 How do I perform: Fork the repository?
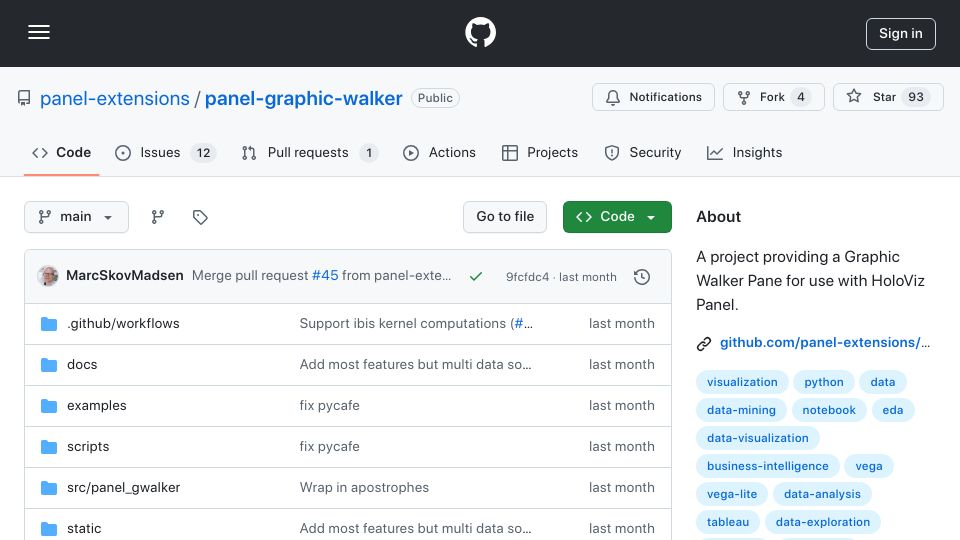pyautogui.click(x=773, y=97)
